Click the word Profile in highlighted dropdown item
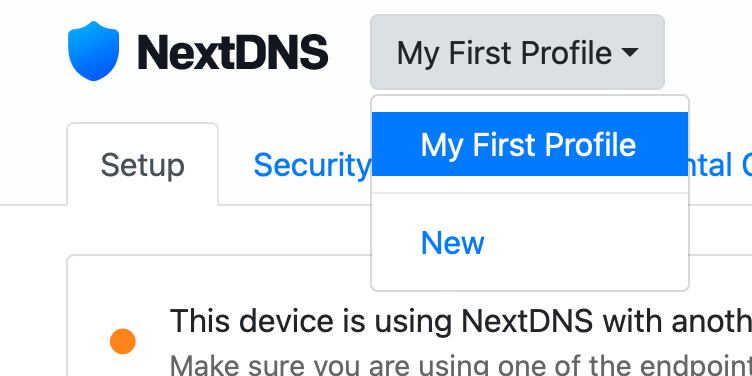The image size is (752, 376). click(x=590, y=144)
